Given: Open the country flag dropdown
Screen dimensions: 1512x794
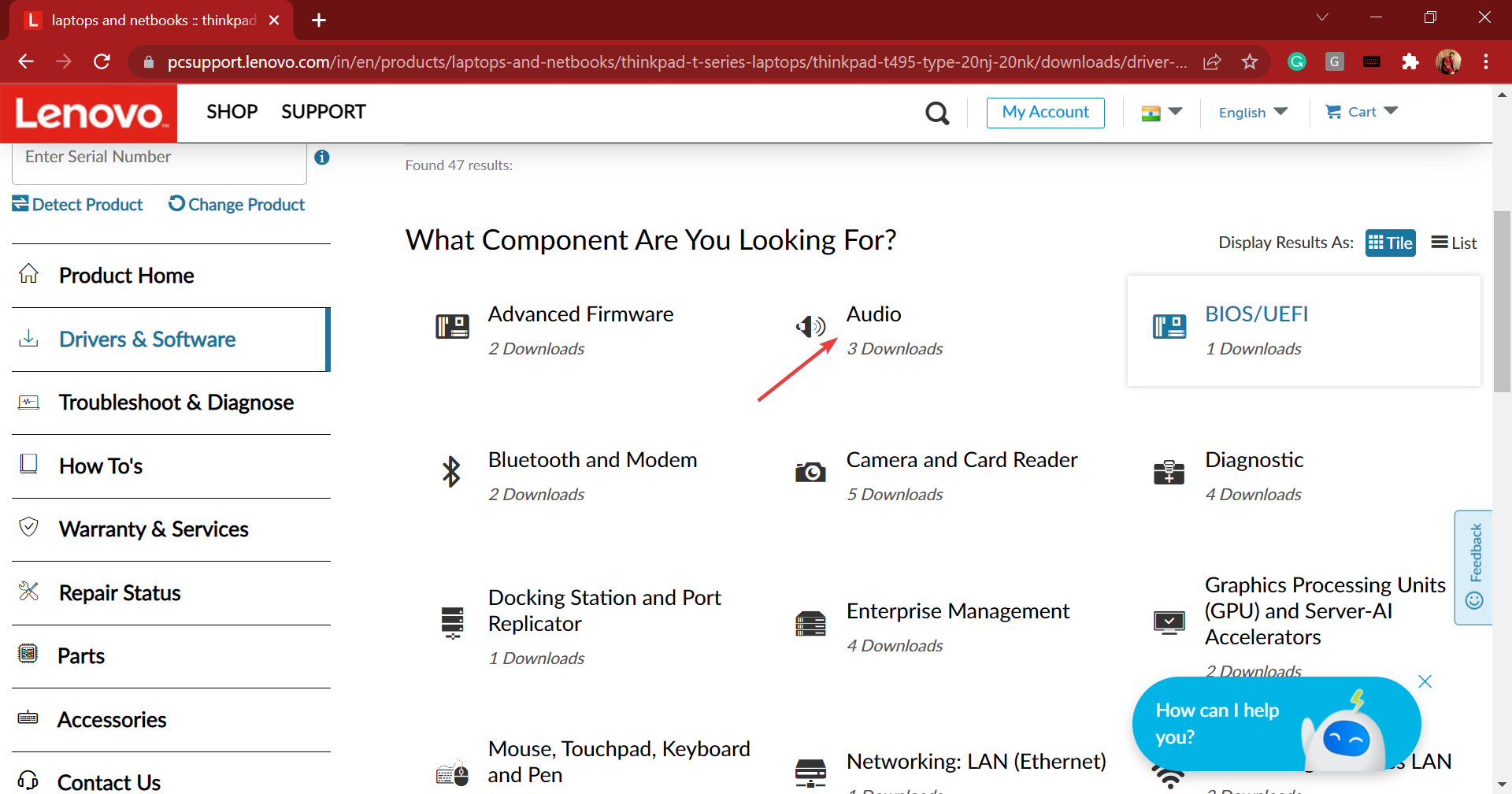Looking at the screenshot, I should click(1162, 113).
